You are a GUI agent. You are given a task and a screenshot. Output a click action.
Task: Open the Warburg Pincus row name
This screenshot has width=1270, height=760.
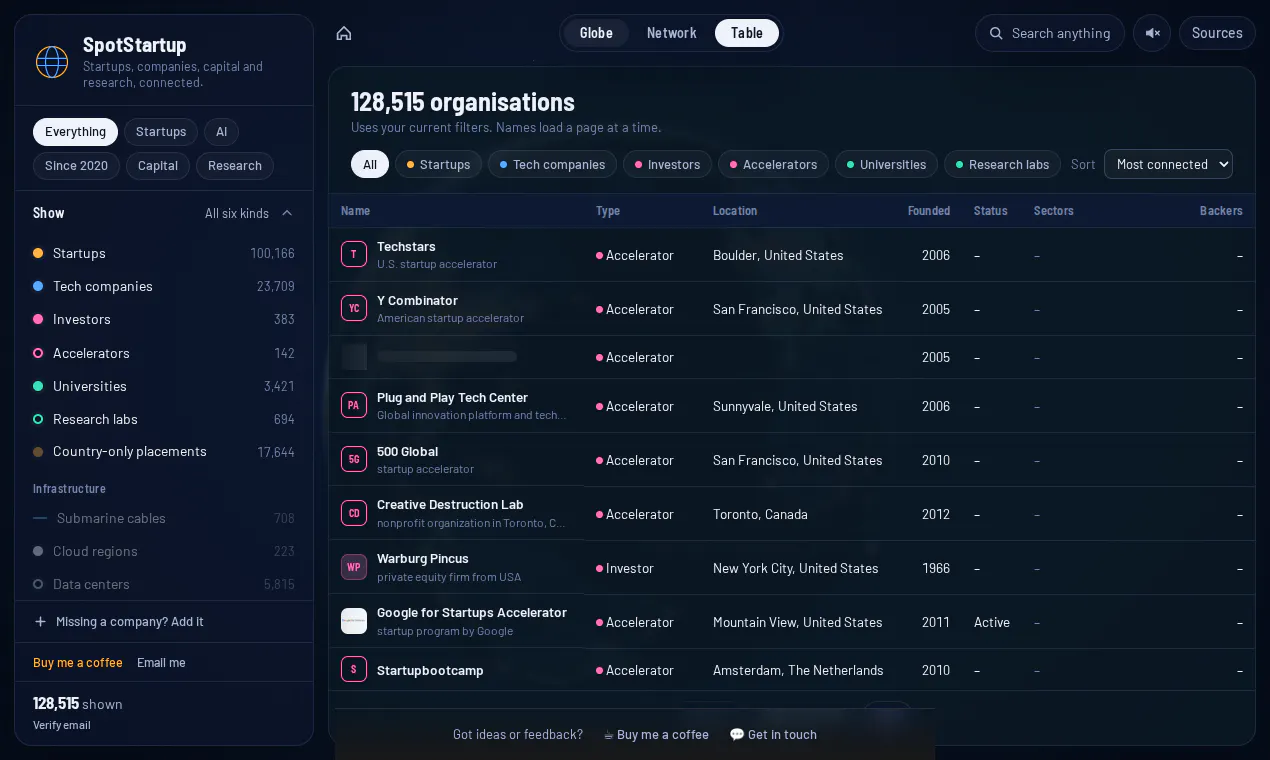click(x=423, y=559)
